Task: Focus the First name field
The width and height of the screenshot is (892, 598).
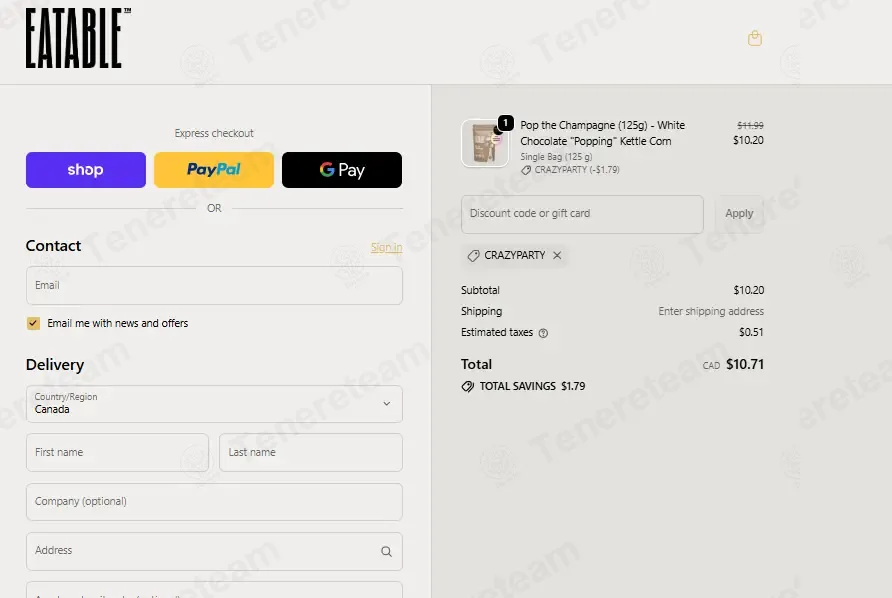Action: (x=117, y=452)
